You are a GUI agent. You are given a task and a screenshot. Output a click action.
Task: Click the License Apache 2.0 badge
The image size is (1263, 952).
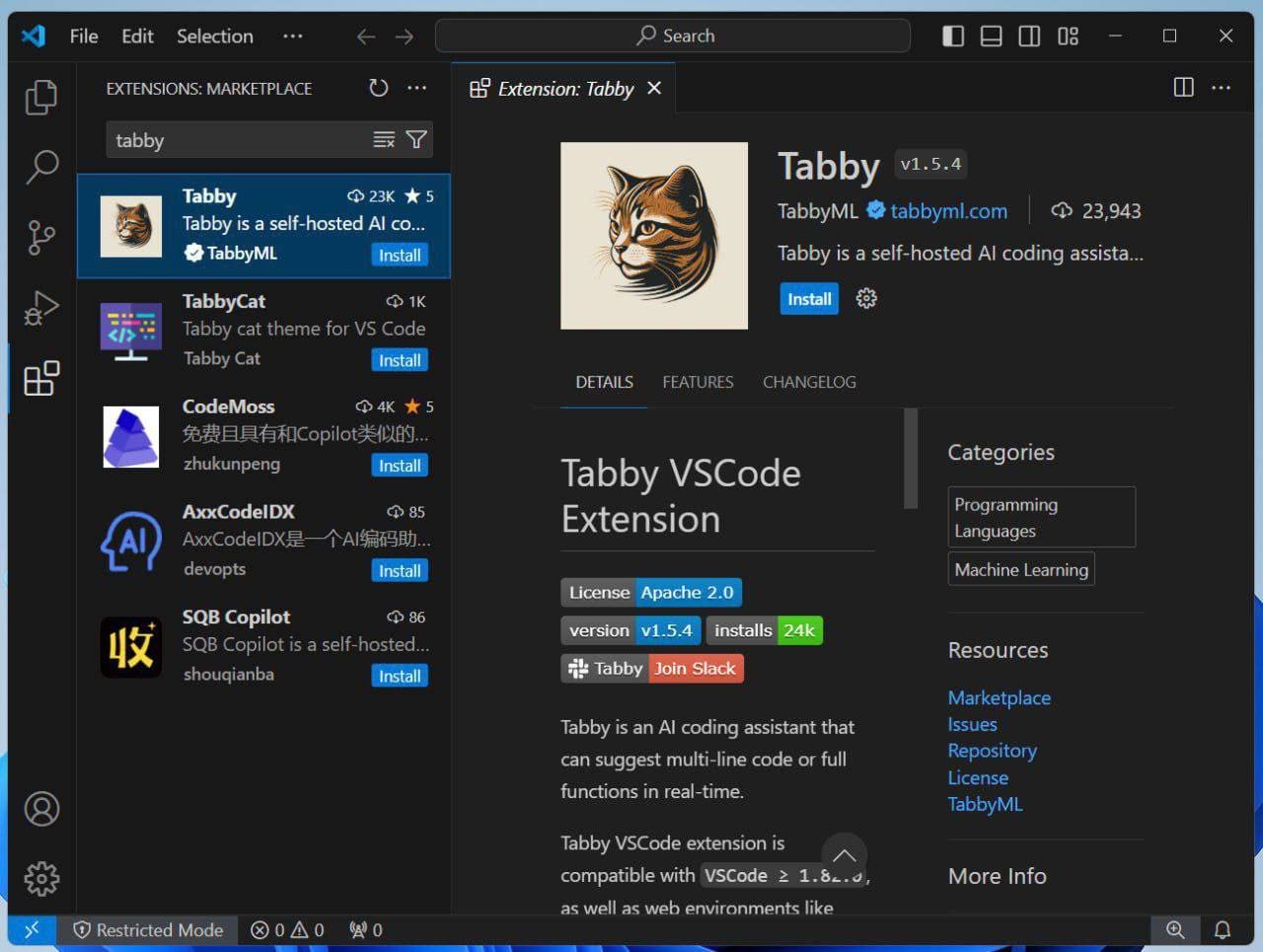pyautogui.click(x=651, y=592)
